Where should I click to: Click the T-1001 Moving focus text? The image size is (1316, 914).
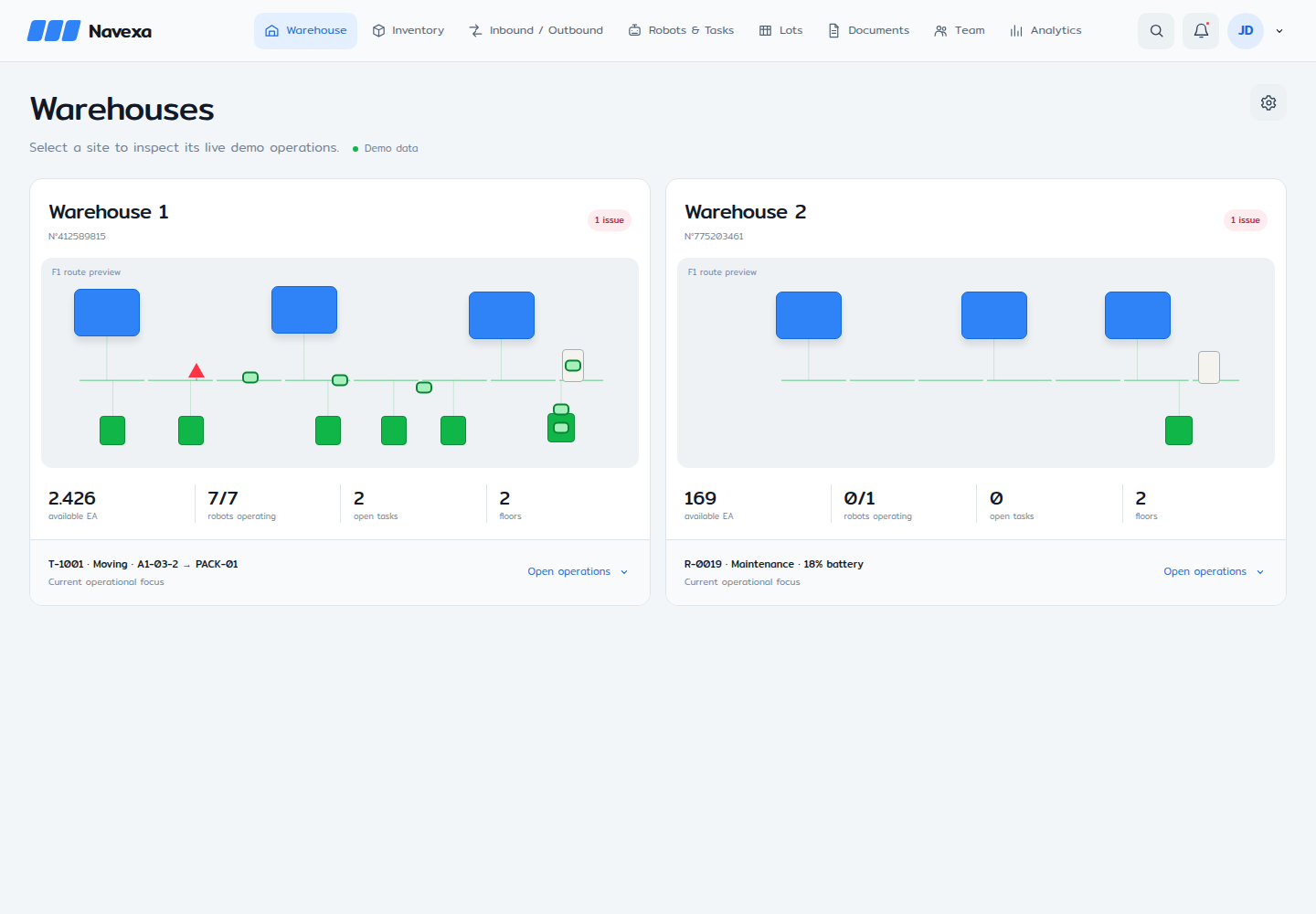click(x=143, y=564)
